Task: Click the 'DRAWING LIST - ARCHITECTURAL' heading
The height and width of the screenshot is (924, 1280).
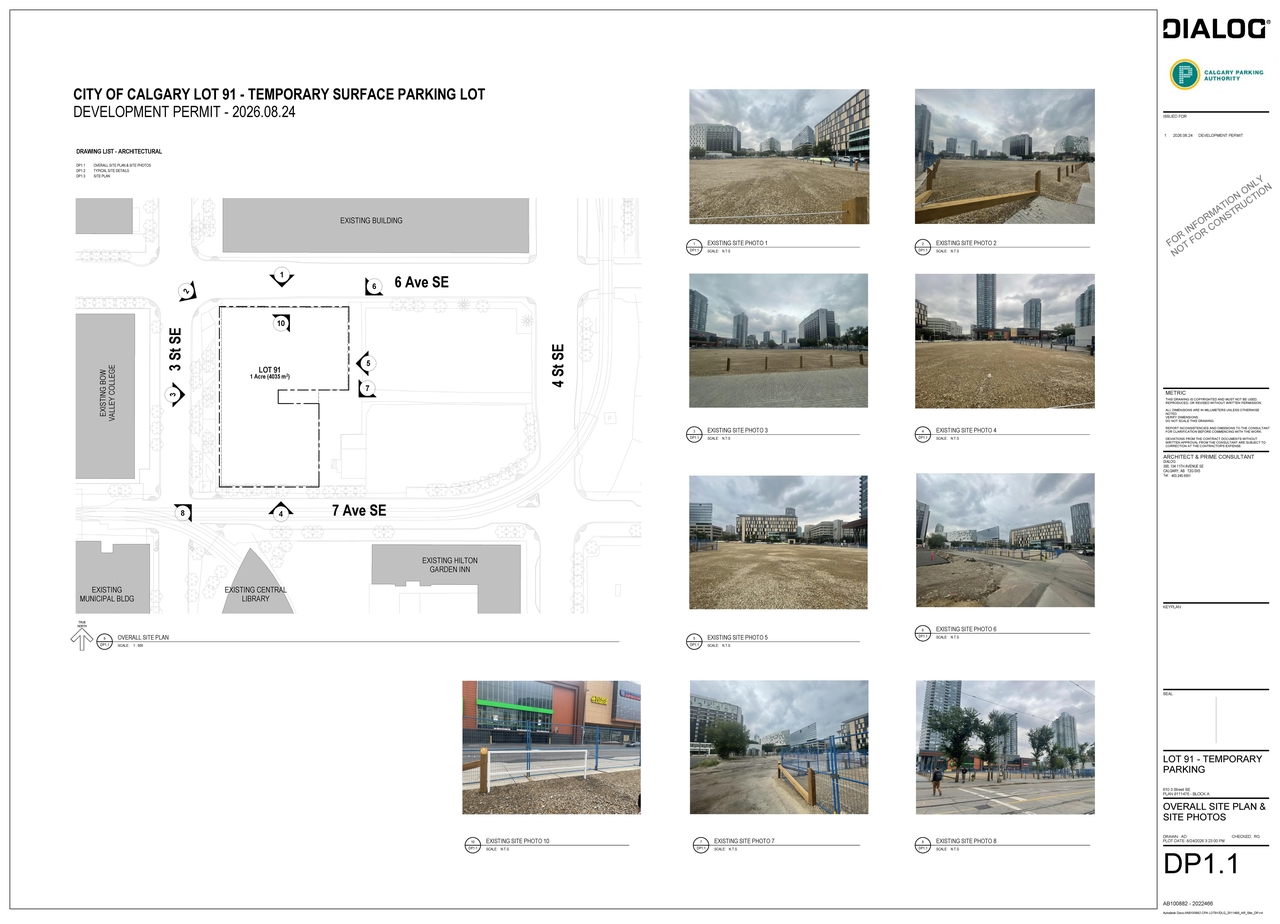Action: (119, 152)
